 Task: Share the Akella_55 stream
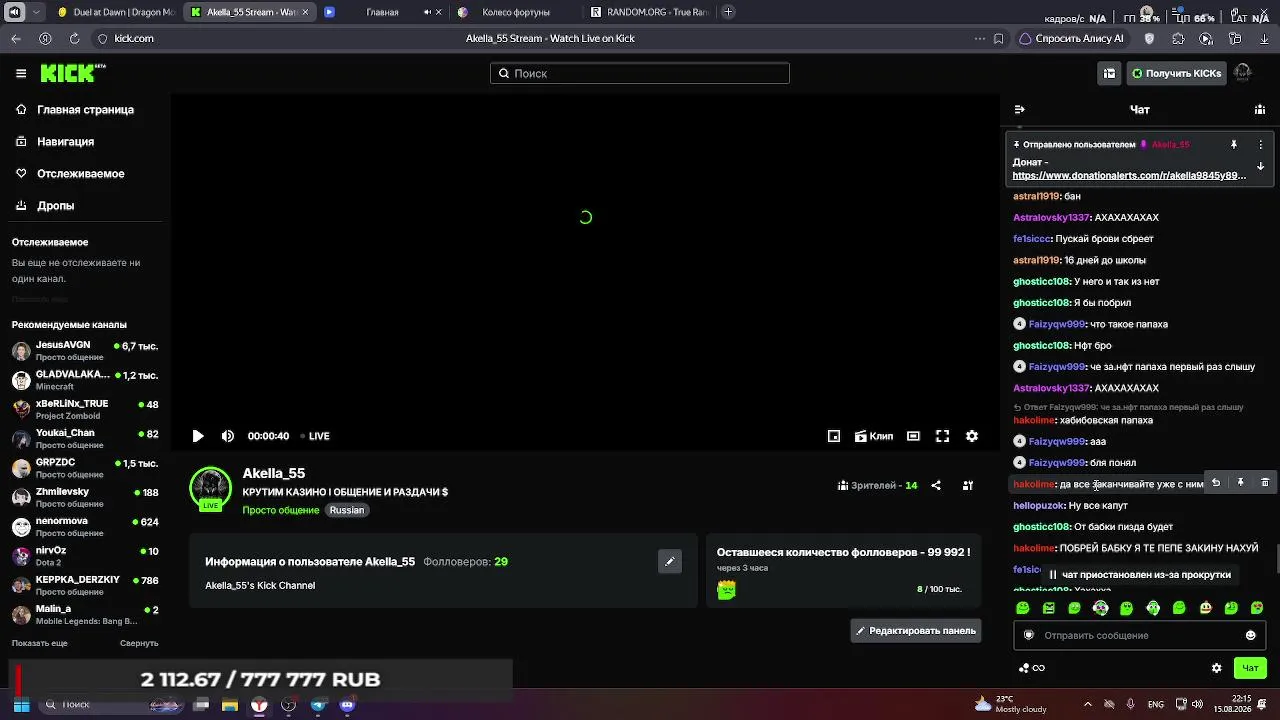pyautogui.click(x=936, y=485)
